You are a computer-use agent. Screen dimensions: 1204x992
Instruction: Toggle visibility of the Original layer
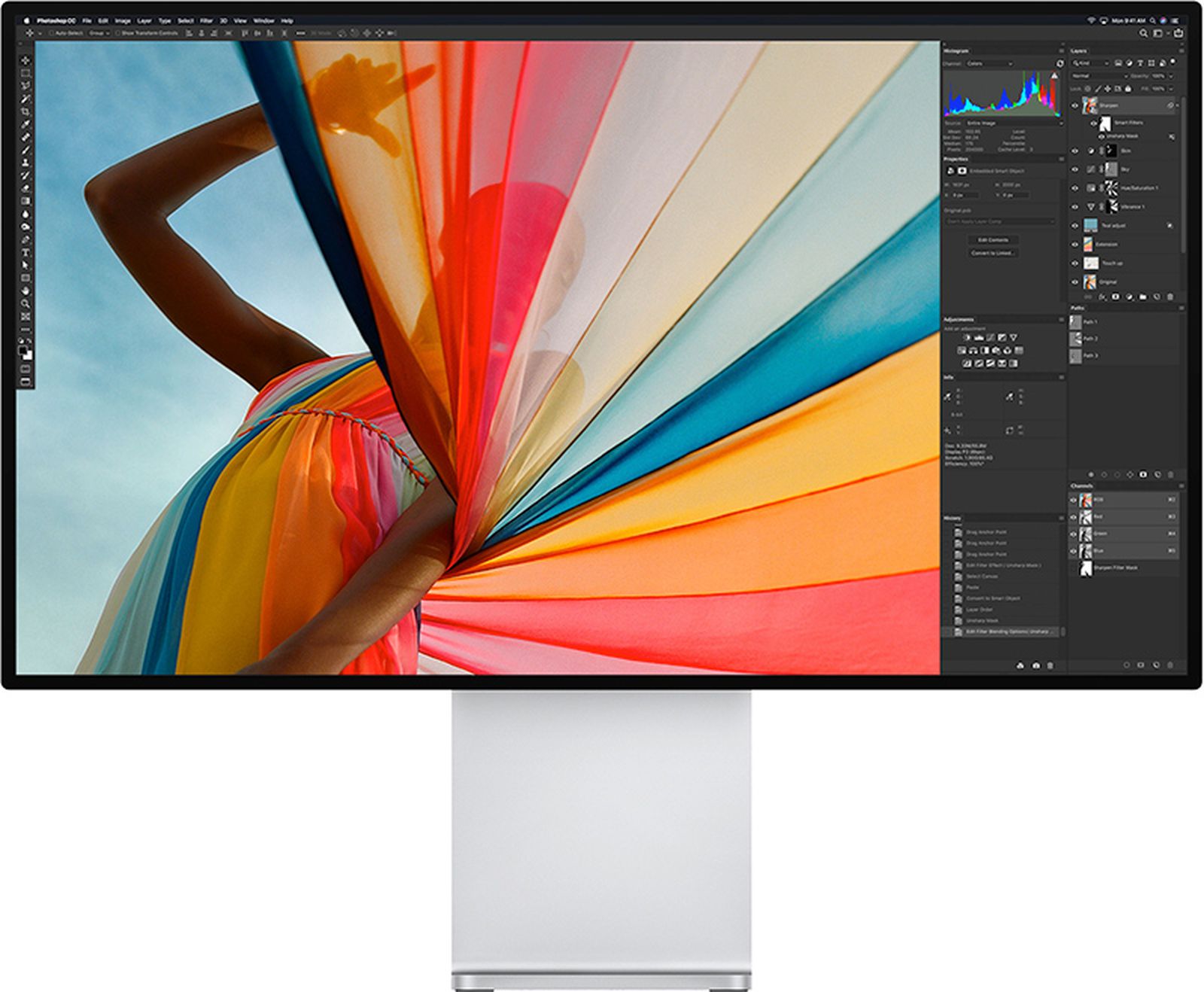pyautogui.click(x=1075, y=281)
